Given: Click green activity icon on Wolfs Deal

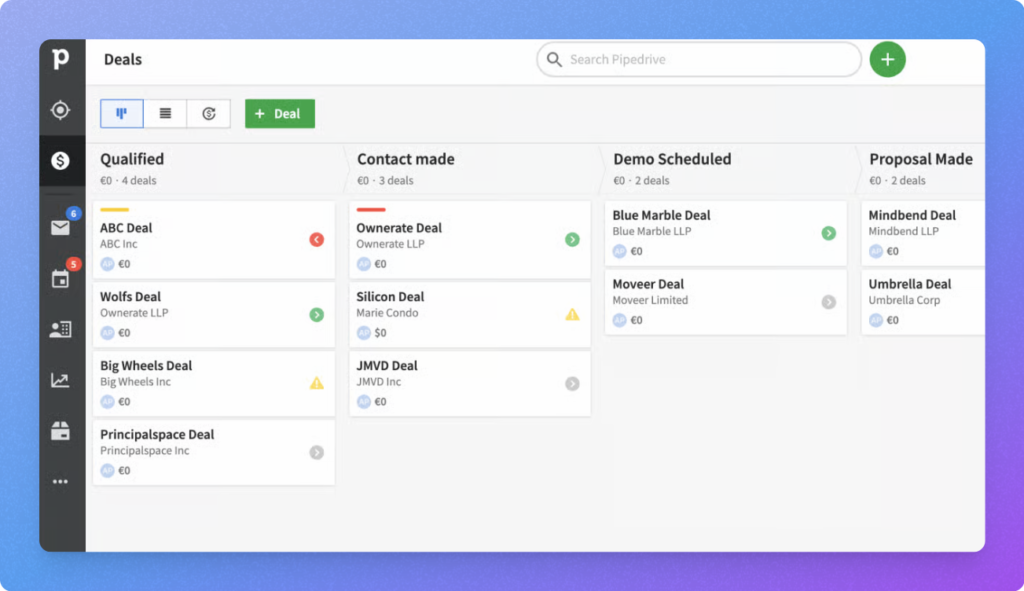Looking at the screenshot, I should [x=317, y=315].
